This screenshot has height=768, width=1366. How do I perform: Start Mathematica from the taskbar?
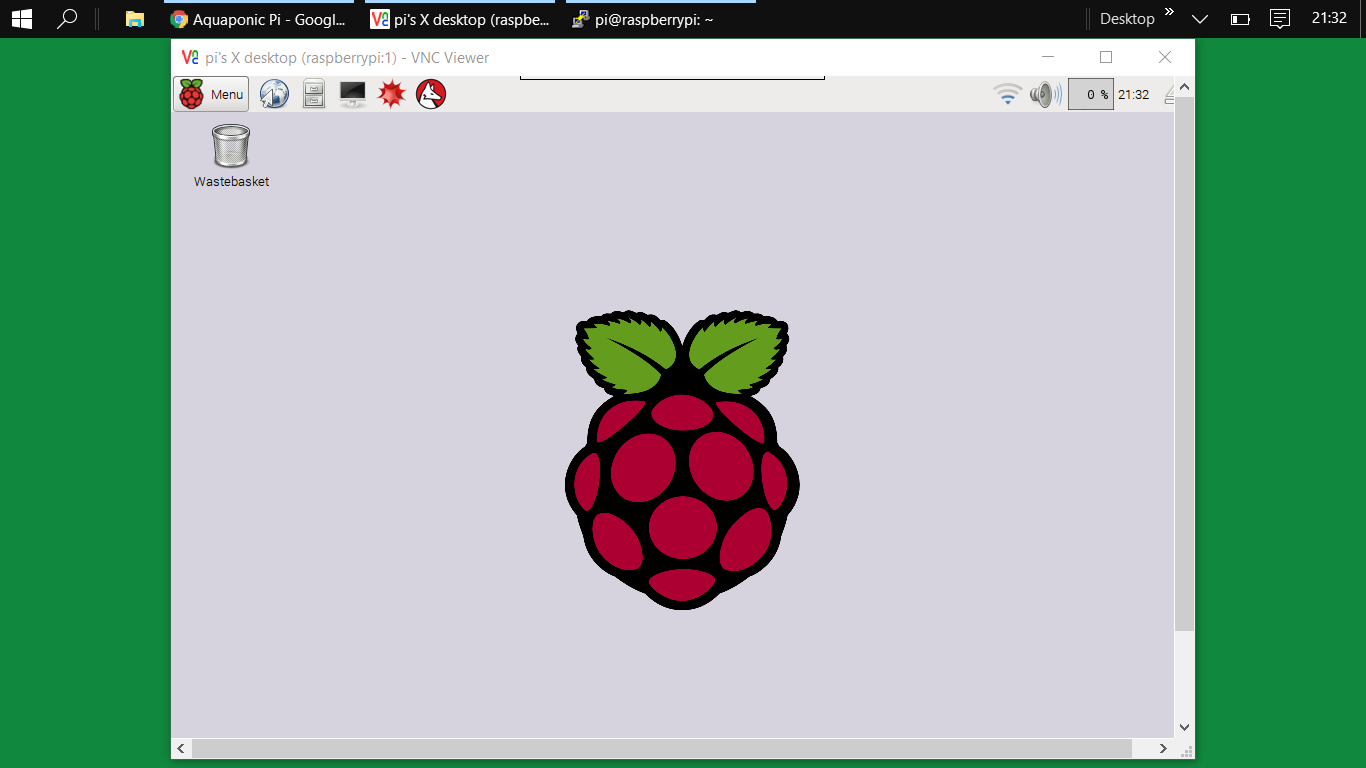(390, 93)
